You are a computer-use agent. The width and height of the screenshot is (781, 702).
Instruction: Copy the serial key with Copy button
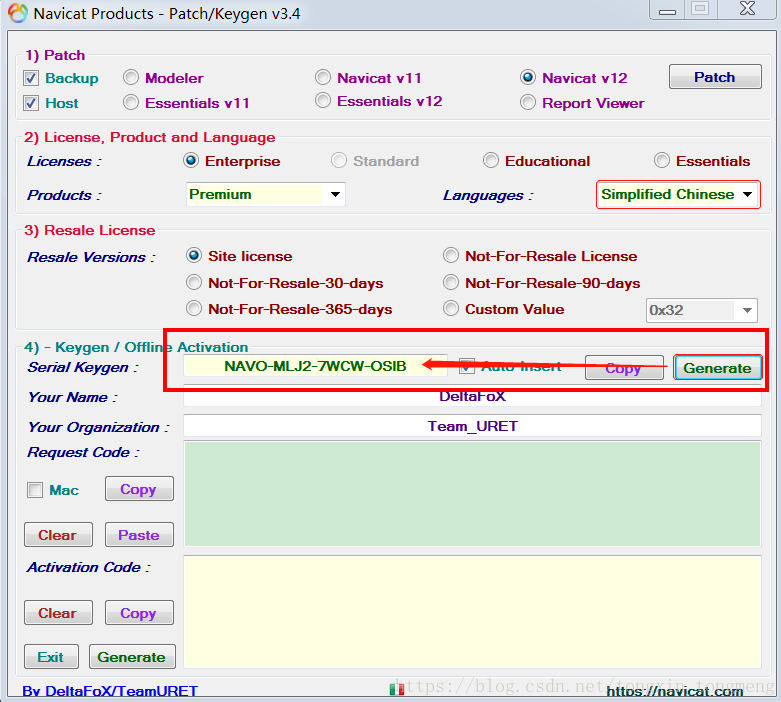pos(624,368)
